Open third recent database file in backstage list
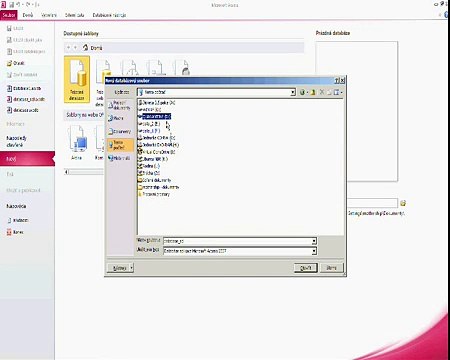Viewport: 450px width, 360px height. coord(23,110)
